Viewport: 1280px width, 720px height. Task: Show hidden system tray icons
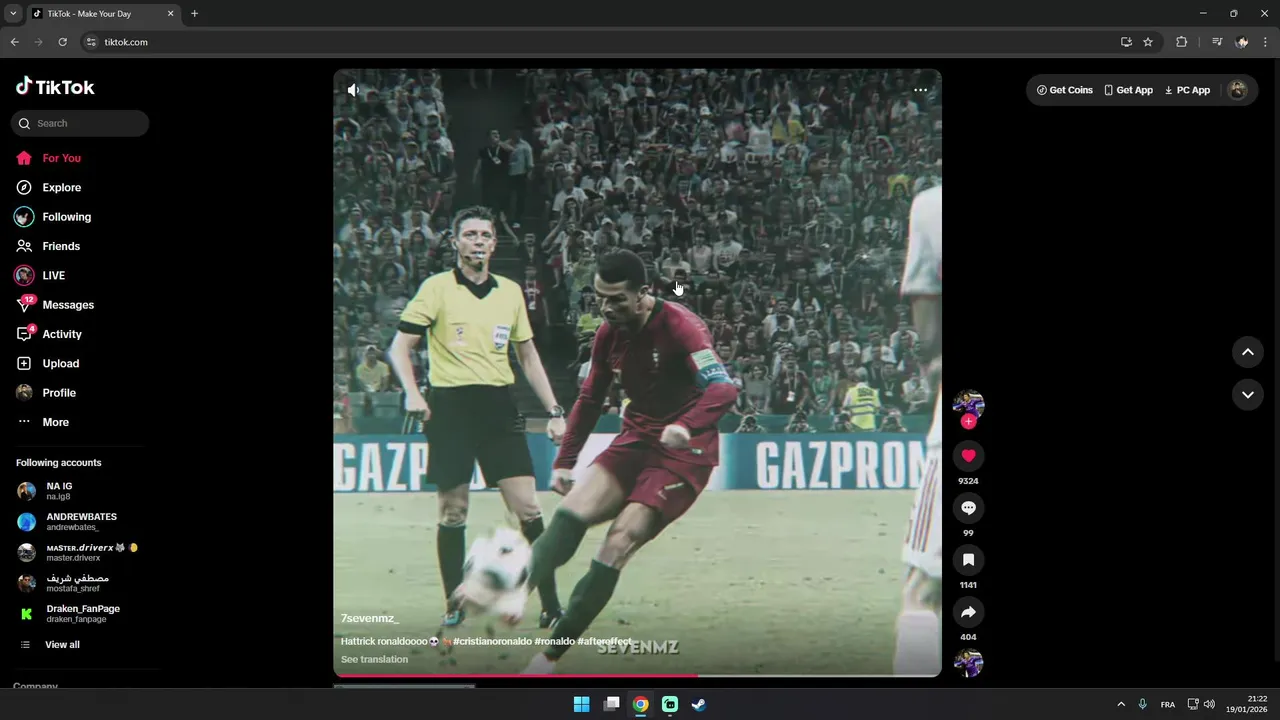[x=1121, y=704]
